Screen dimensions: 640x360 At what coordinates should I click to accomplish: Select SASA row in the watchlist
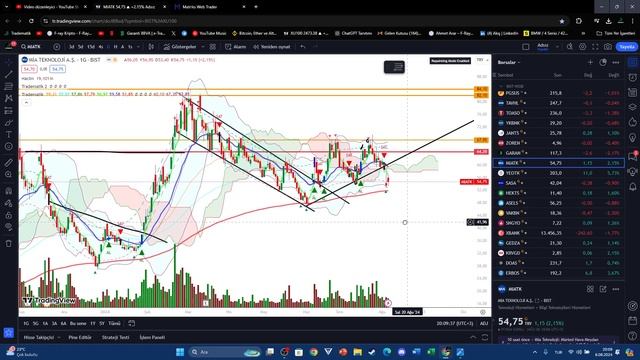(559, 183)
